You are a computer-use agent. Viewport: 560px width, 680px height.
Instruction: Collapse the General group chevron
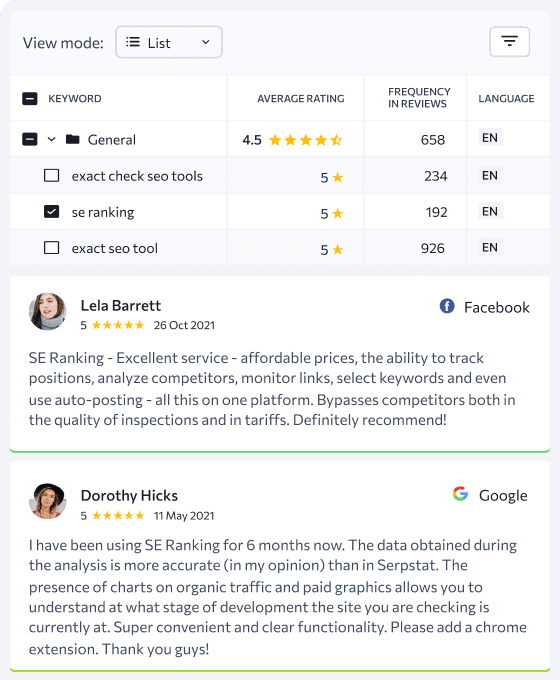click(52, 139)
